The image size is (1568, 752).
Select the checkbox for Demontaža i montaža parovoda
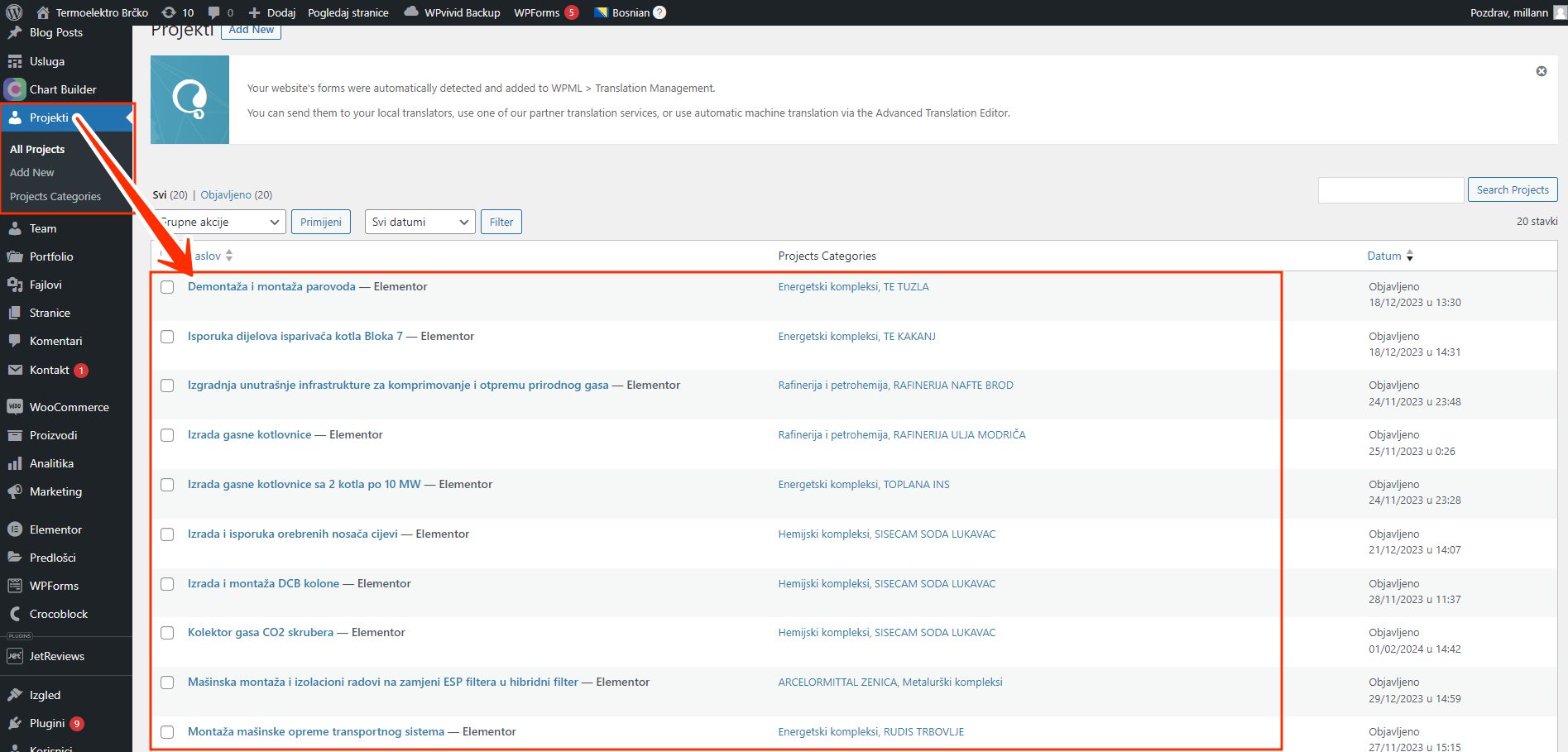(167, 287)
